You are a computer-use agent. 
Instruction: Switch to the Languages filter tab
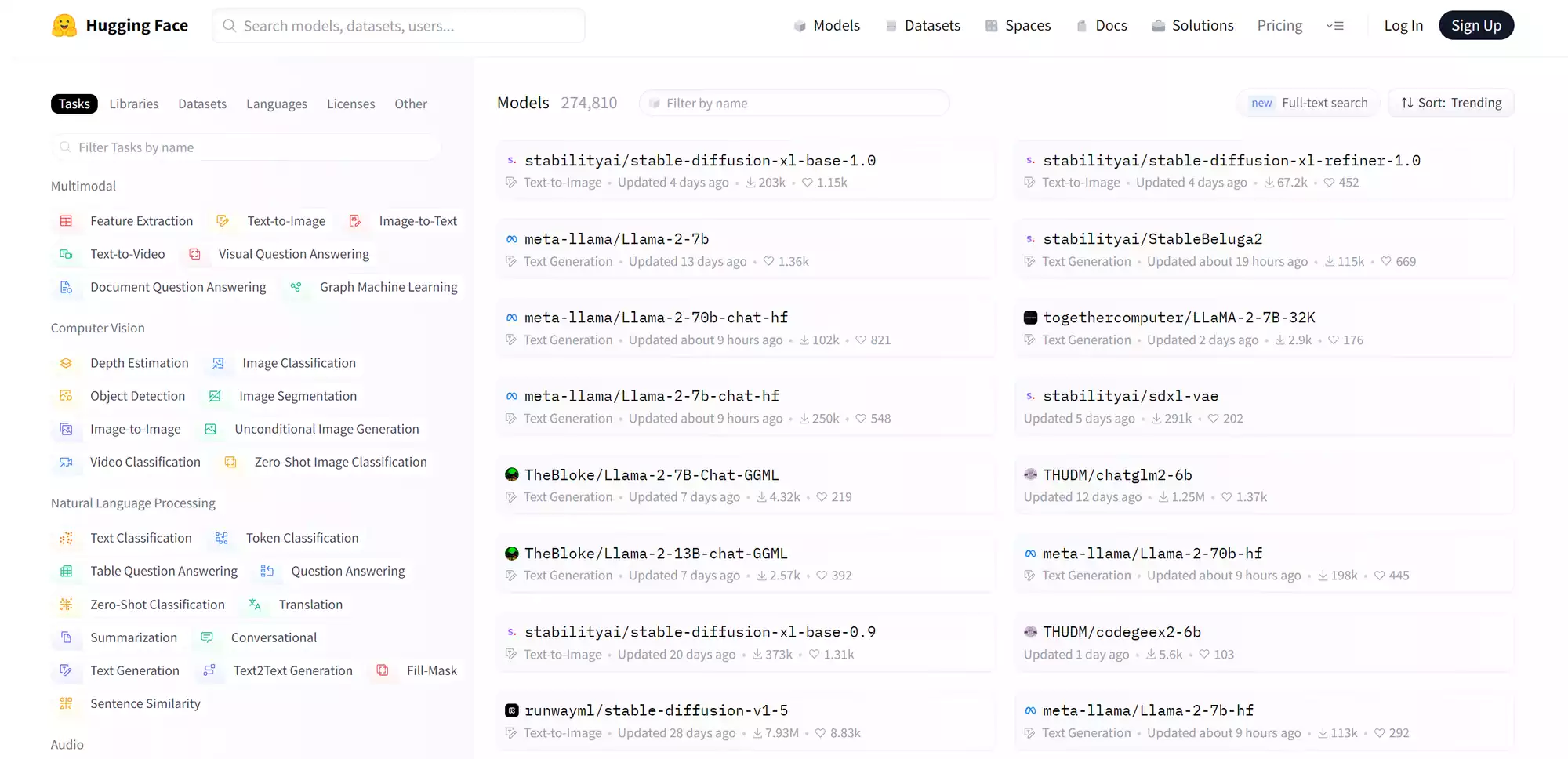[277, 103]
